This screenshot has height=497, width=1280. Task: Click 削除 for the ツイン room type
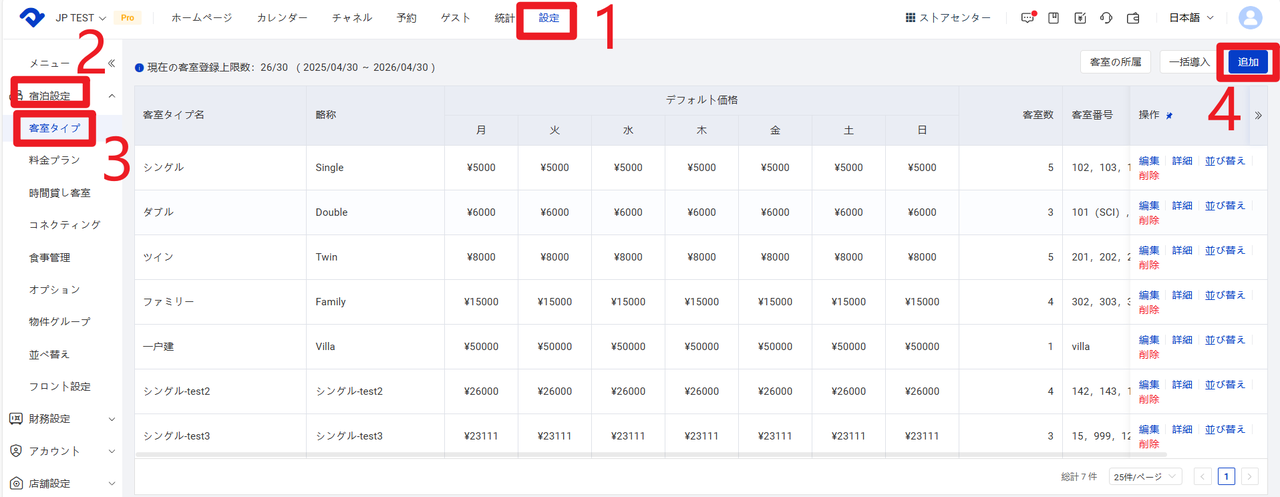click(1149, 265)
